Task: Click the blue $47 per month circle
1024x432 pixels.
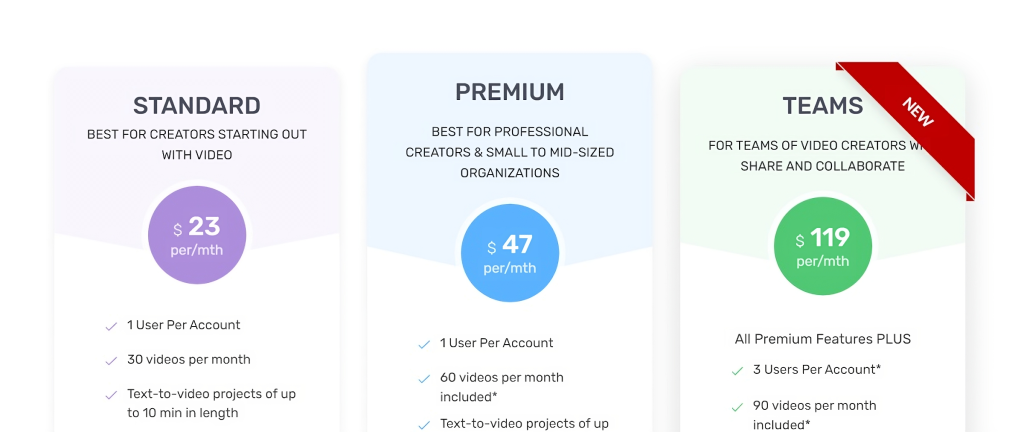Action: coord(509,253)
